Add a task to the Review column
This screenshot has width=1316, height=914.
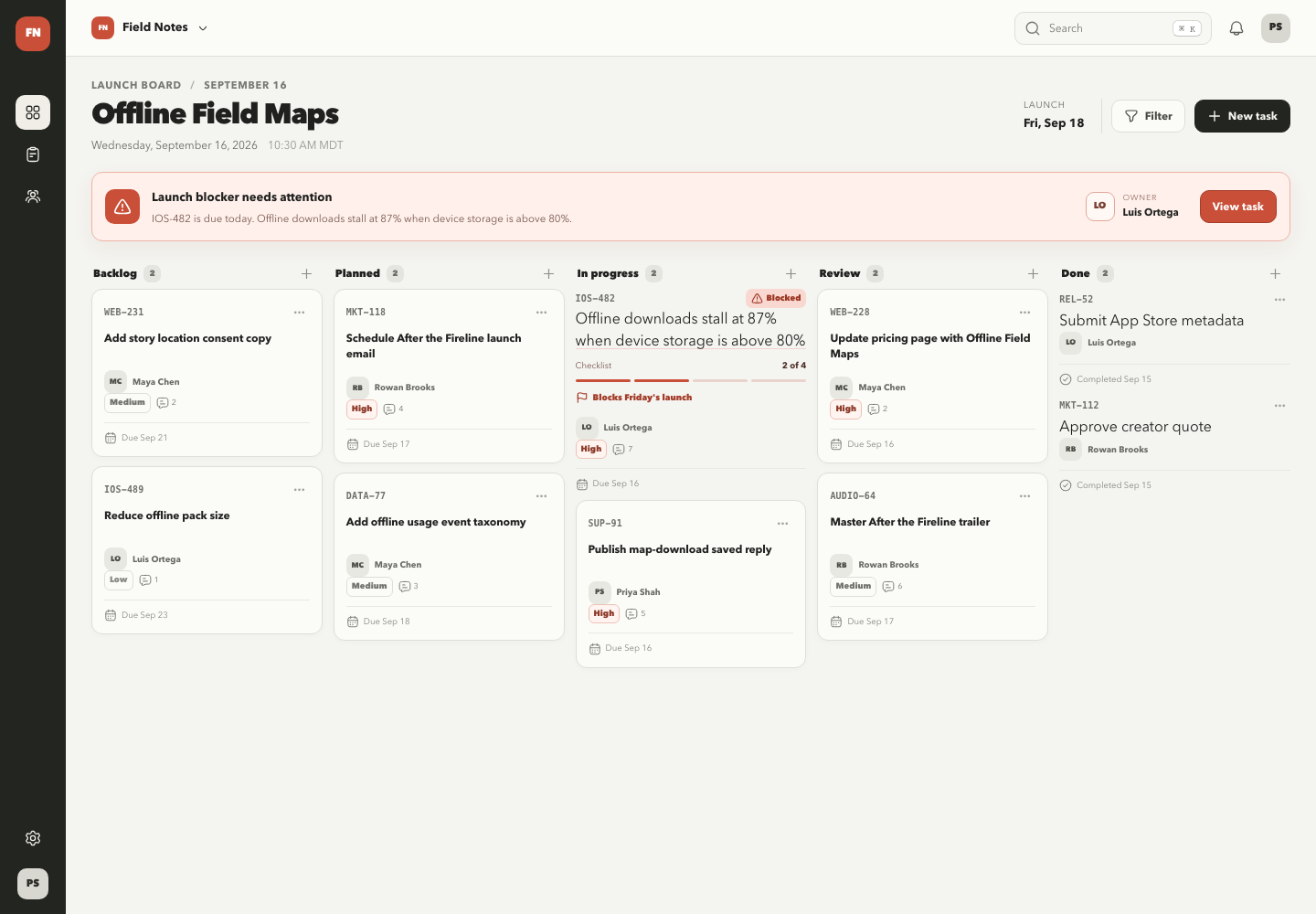coord(1034,273)
